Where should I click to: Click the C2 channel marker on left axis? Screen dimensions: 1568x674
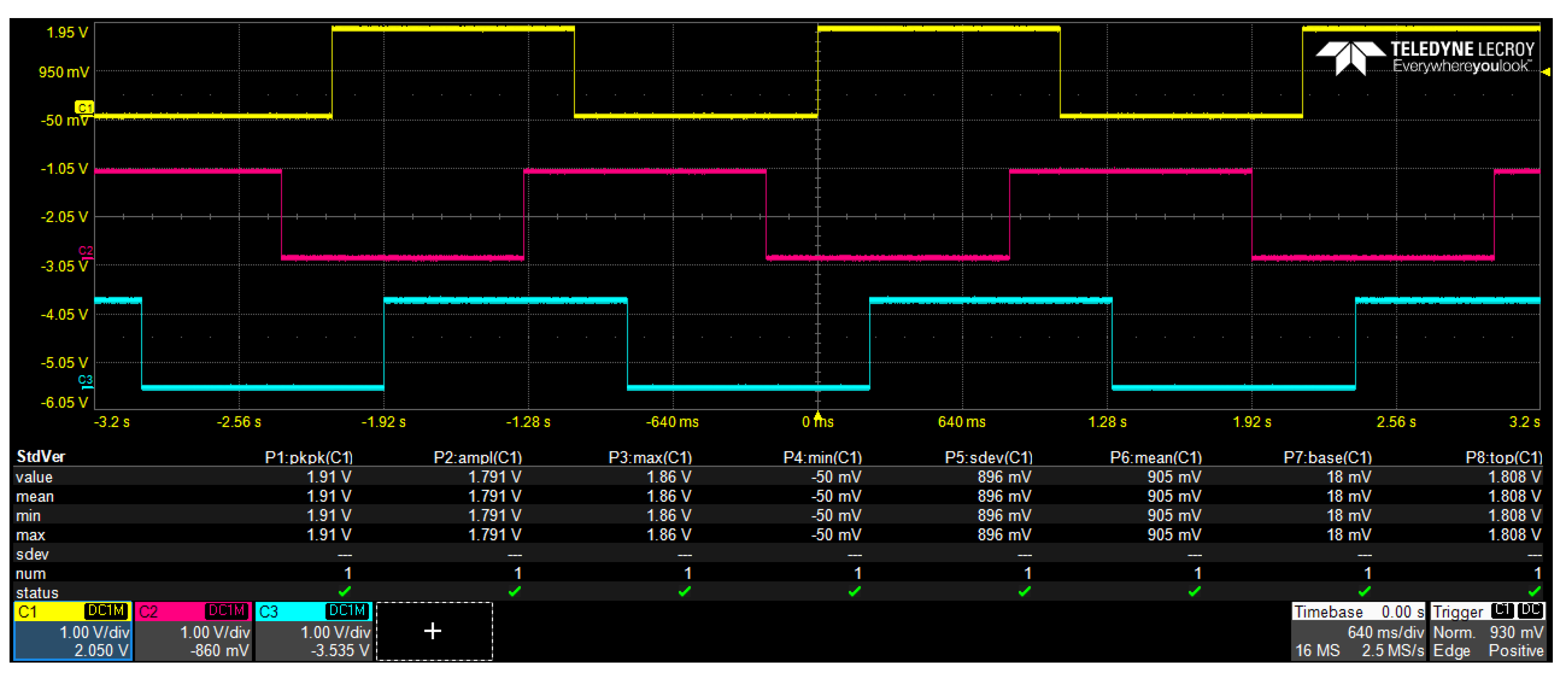[85, 252]
